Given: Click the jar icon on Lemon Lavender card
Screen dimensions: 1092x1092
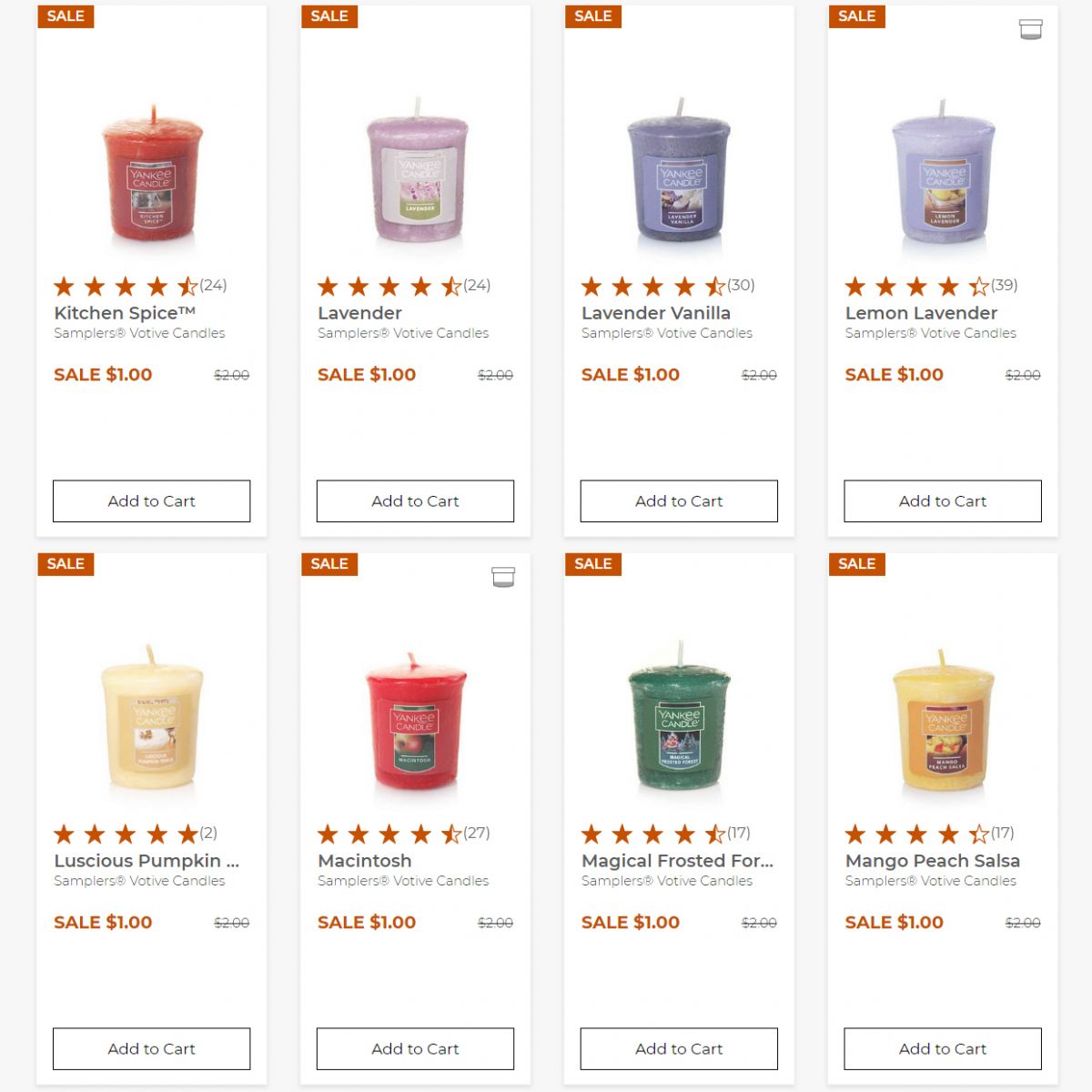Looking at the screenshot, I should [1030, 29].
